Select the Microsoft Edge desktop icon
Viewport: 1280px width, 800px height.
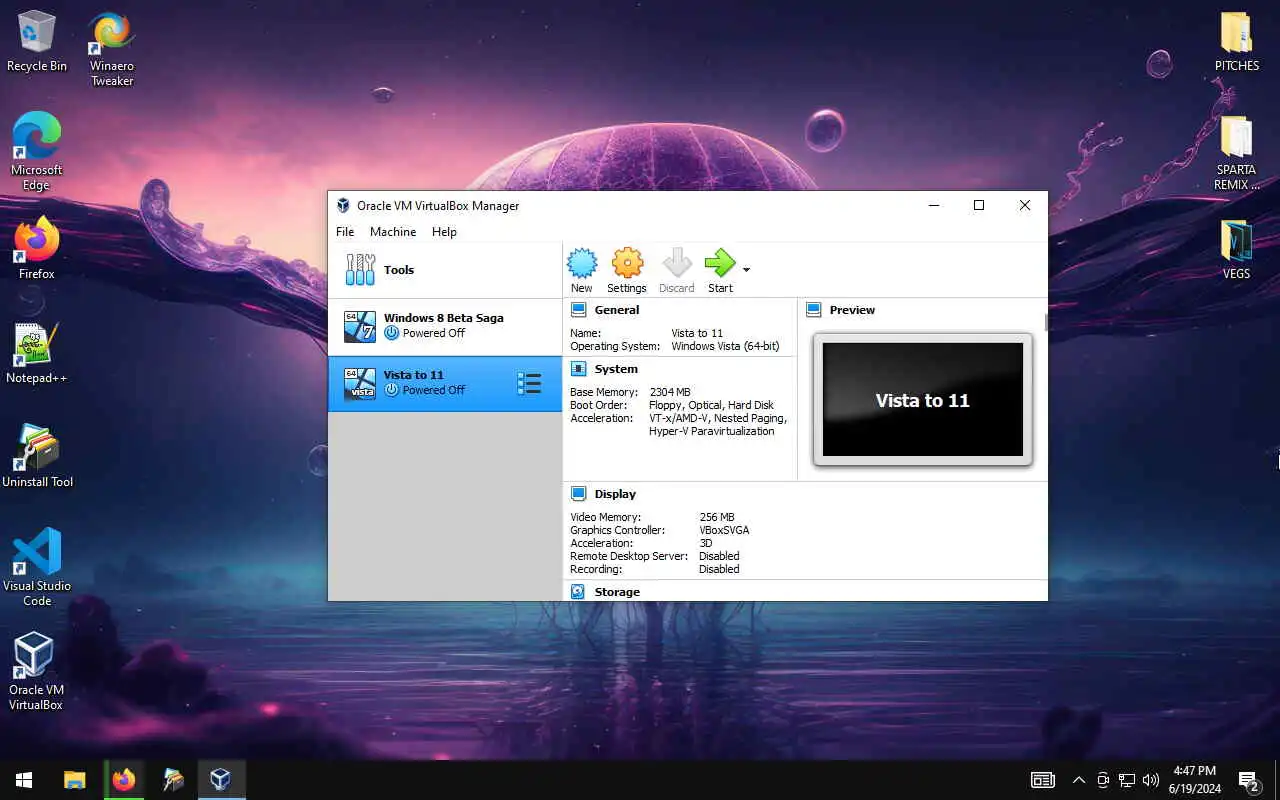[37, 151]
